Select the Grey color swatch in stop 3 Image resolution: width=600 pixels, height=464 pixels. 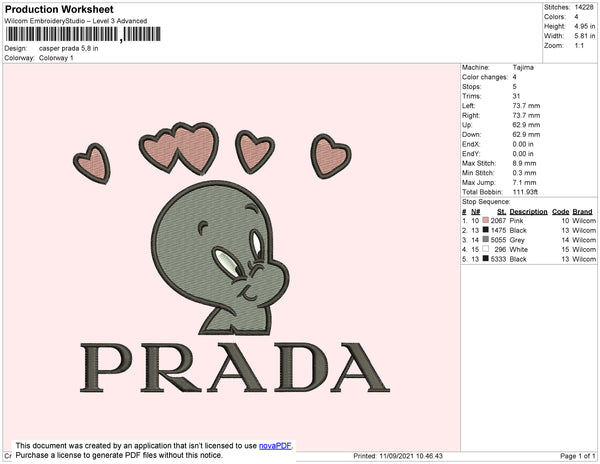click(486, 239)
